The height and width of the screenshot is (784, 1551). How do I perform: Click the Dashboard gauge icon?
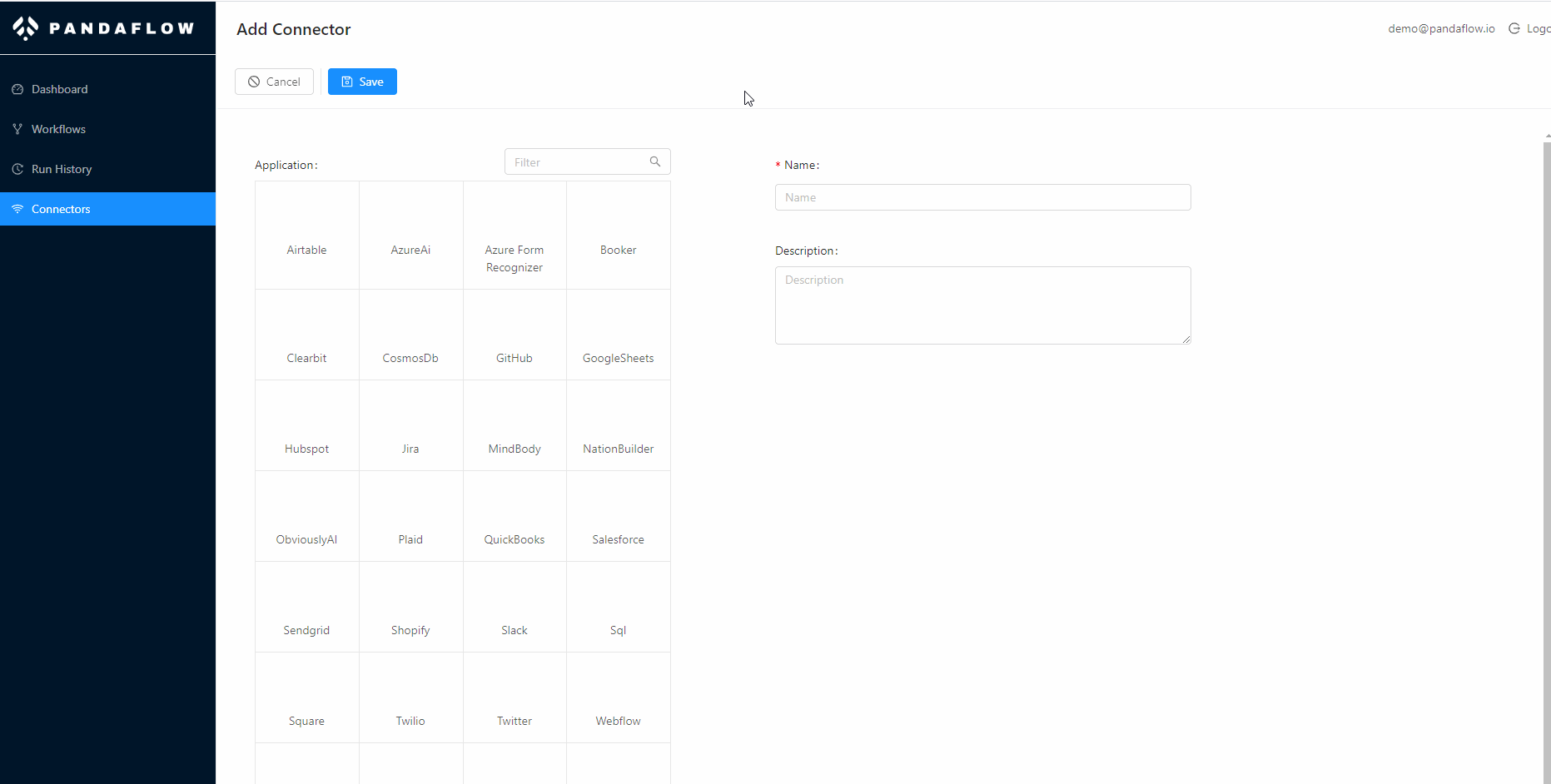17,89
